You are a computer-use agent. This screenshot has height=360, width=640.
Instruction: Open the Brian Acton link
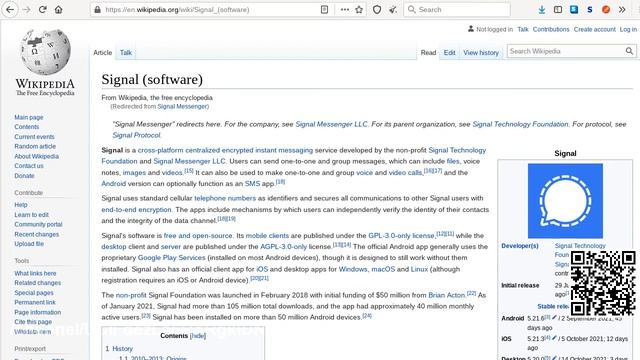point(447,295)
